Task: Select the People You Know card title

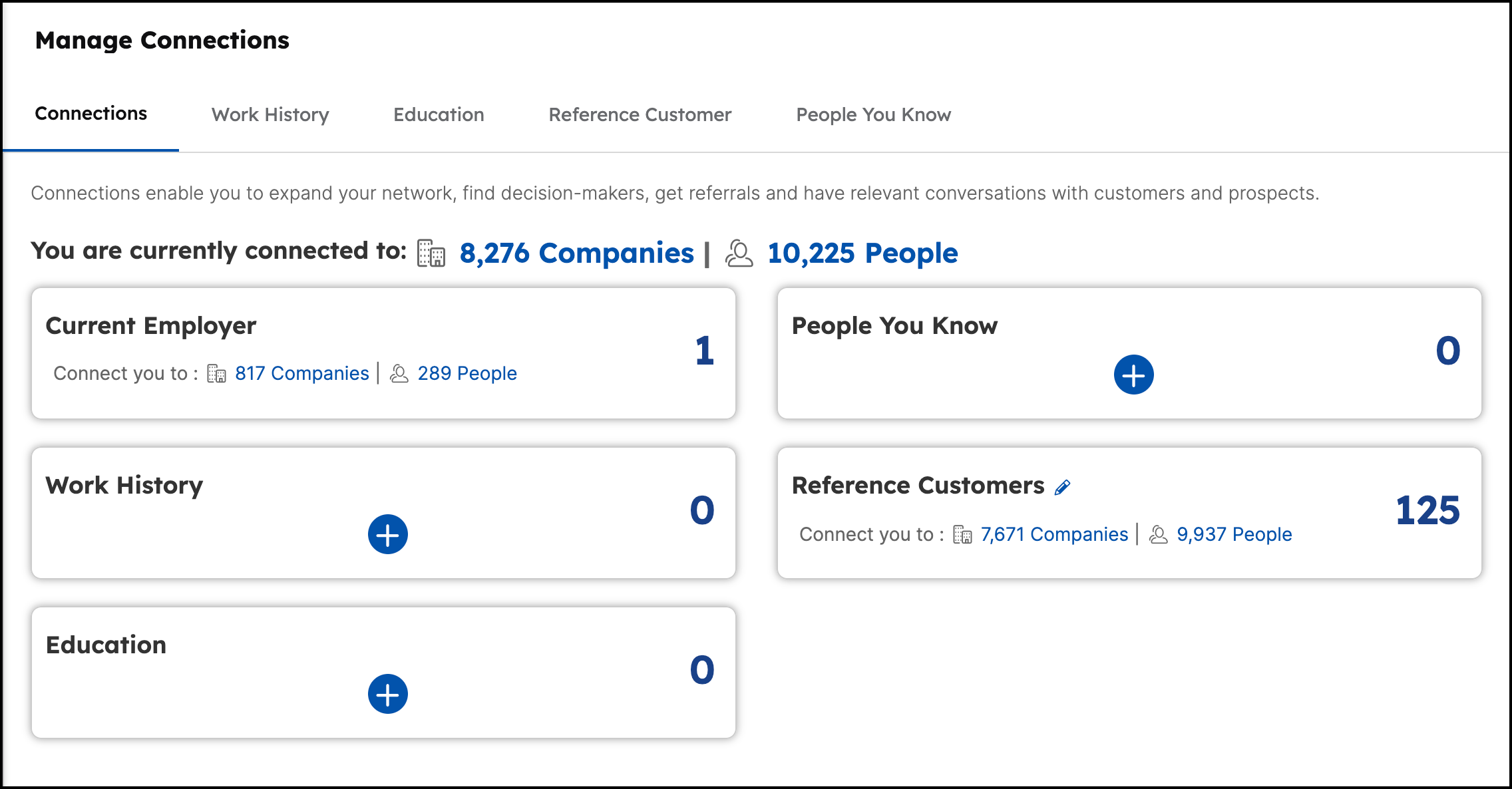Action: click(x=894, y=326)
